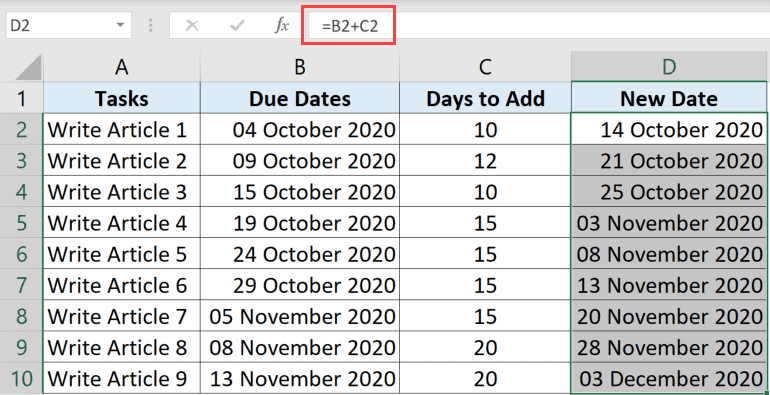Viewport: 770px width, 395px height.
Task: Click the Tasks header cell
Action: tap(122, 98)
